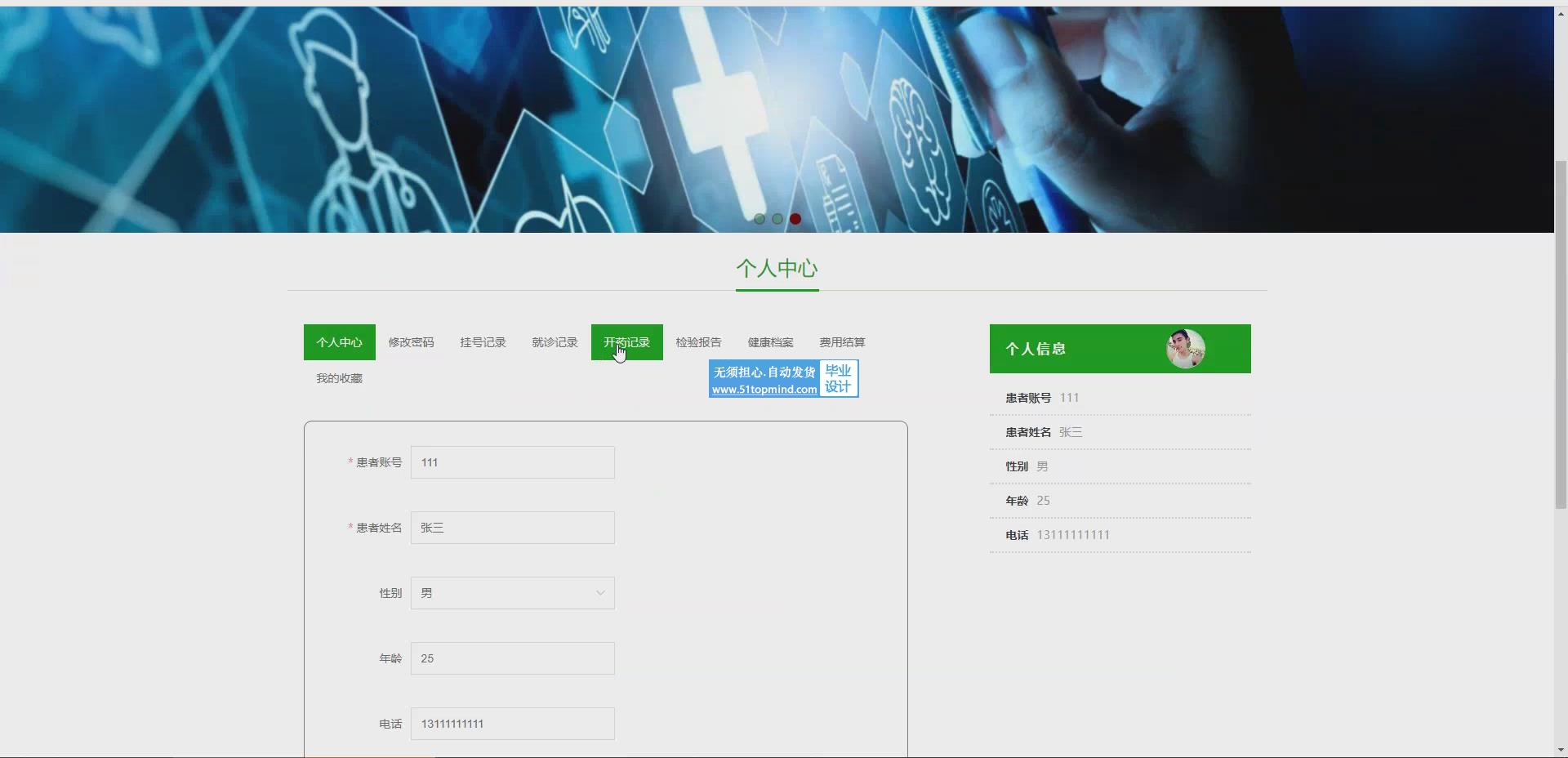Click the 患者账号 input field

coord(513,462)
